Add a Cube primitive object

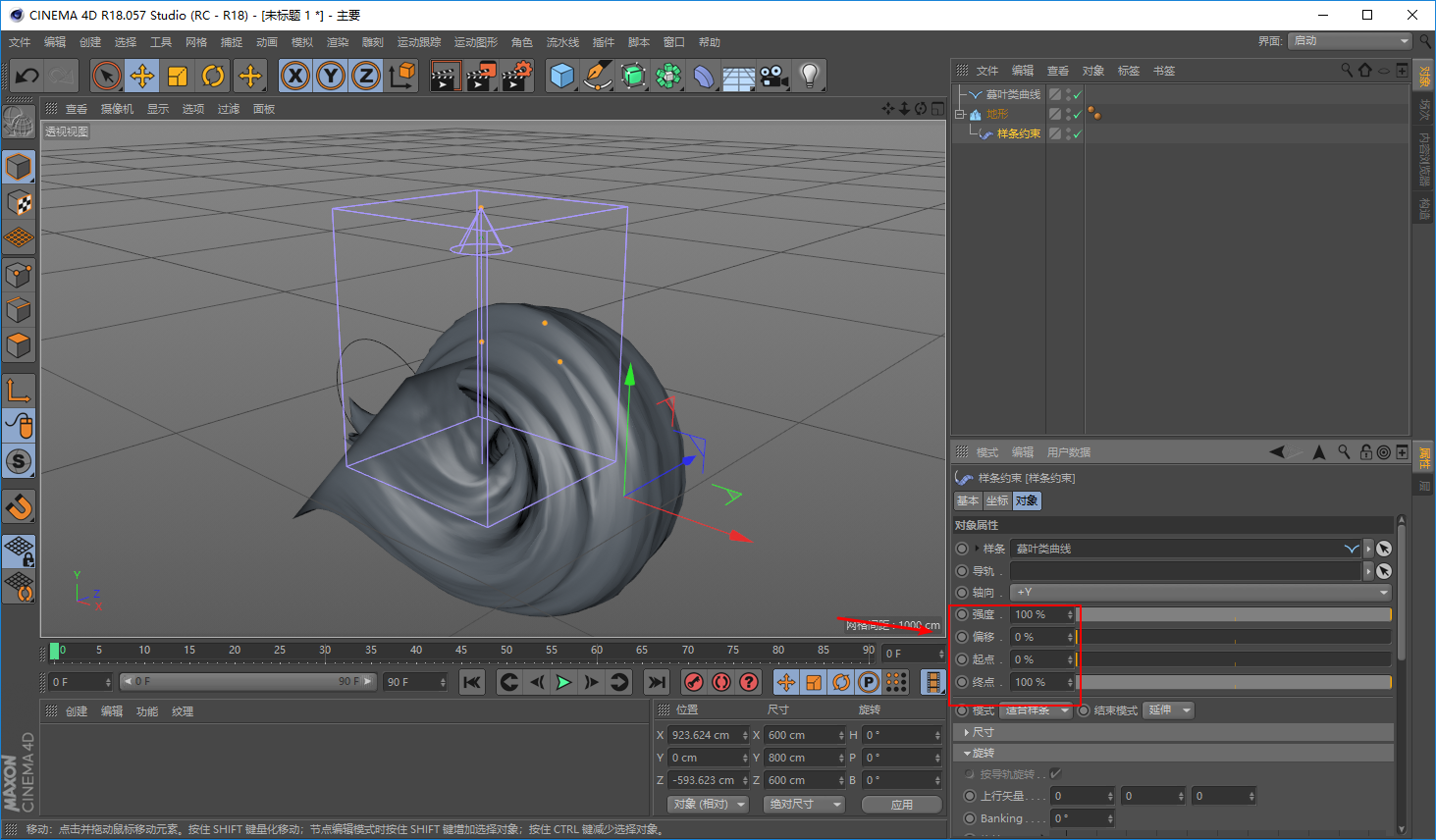coord(562,76)
